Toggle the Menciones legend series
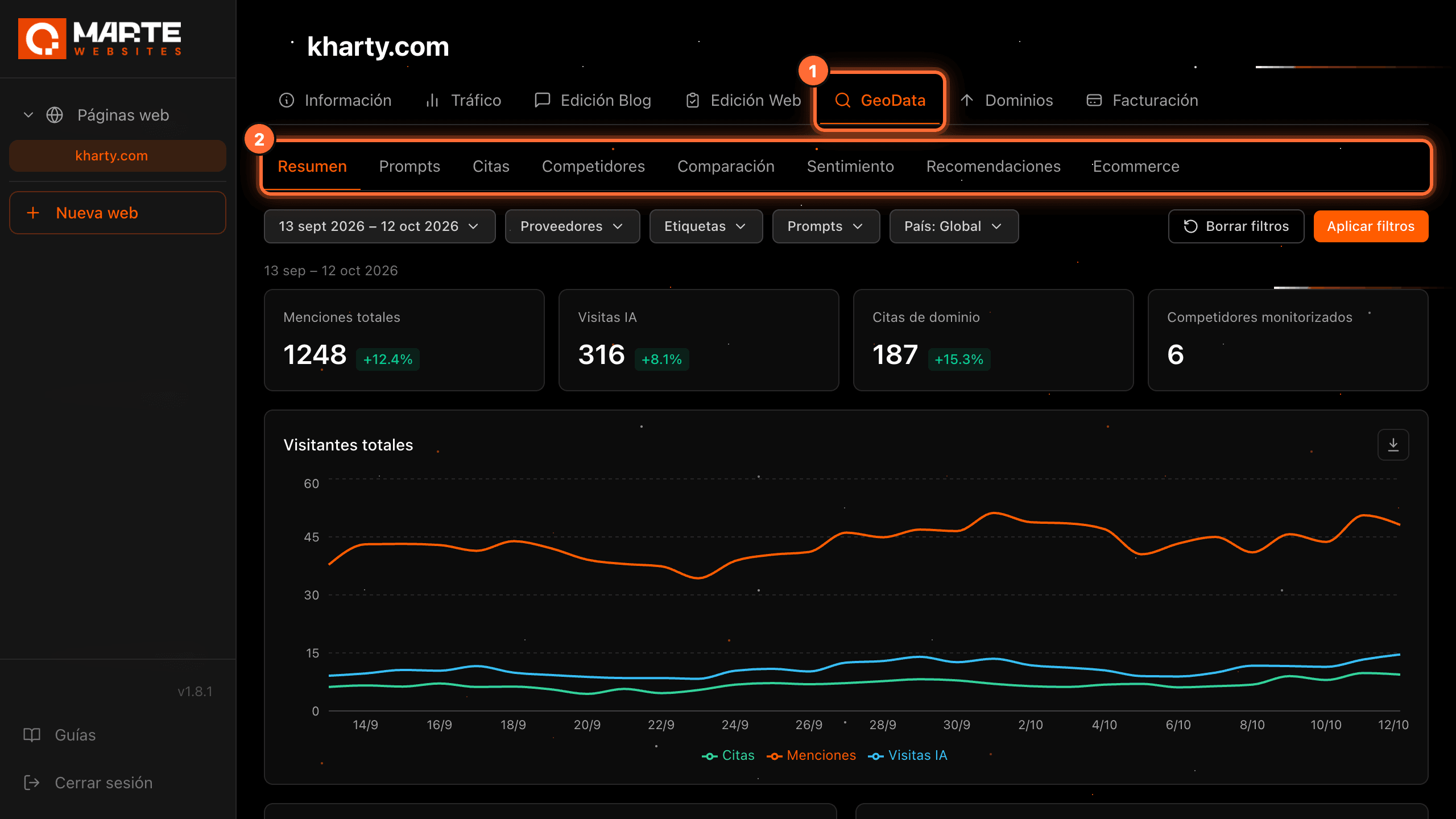 (811, 755)
